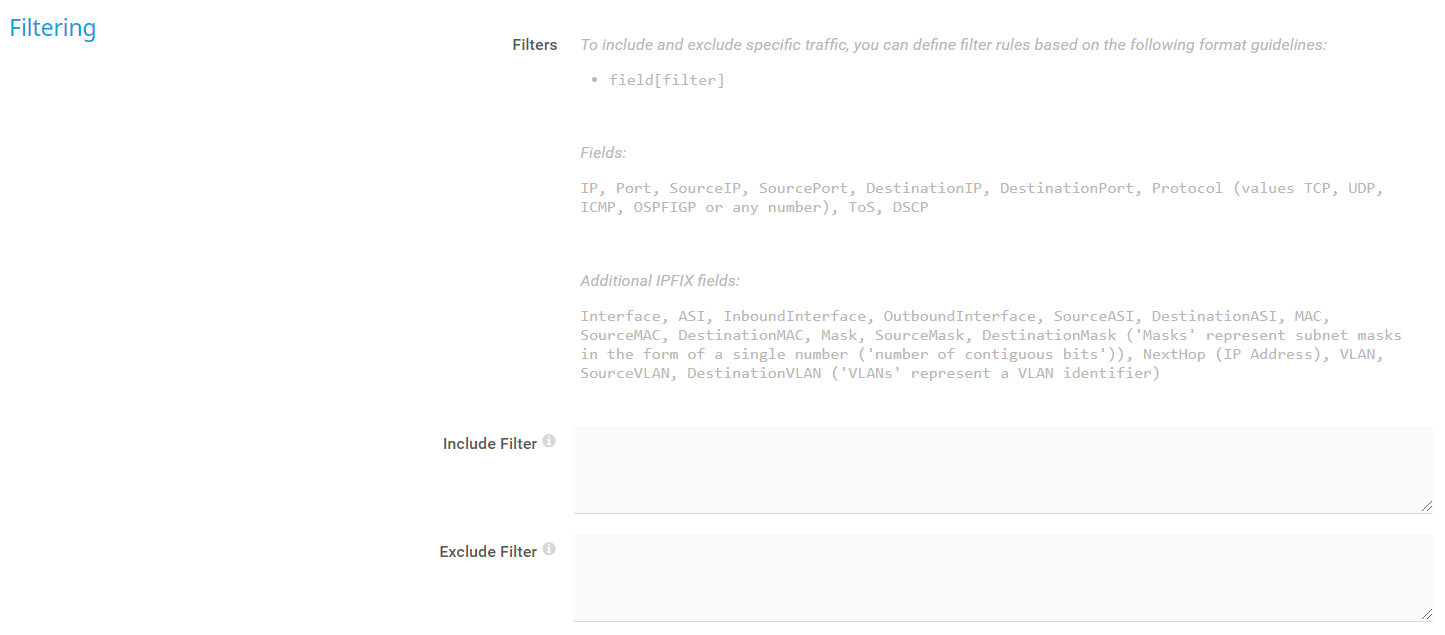This screenshot has width=1445, height=635.
Task: Click the Filters label
Action: [534, 45]
